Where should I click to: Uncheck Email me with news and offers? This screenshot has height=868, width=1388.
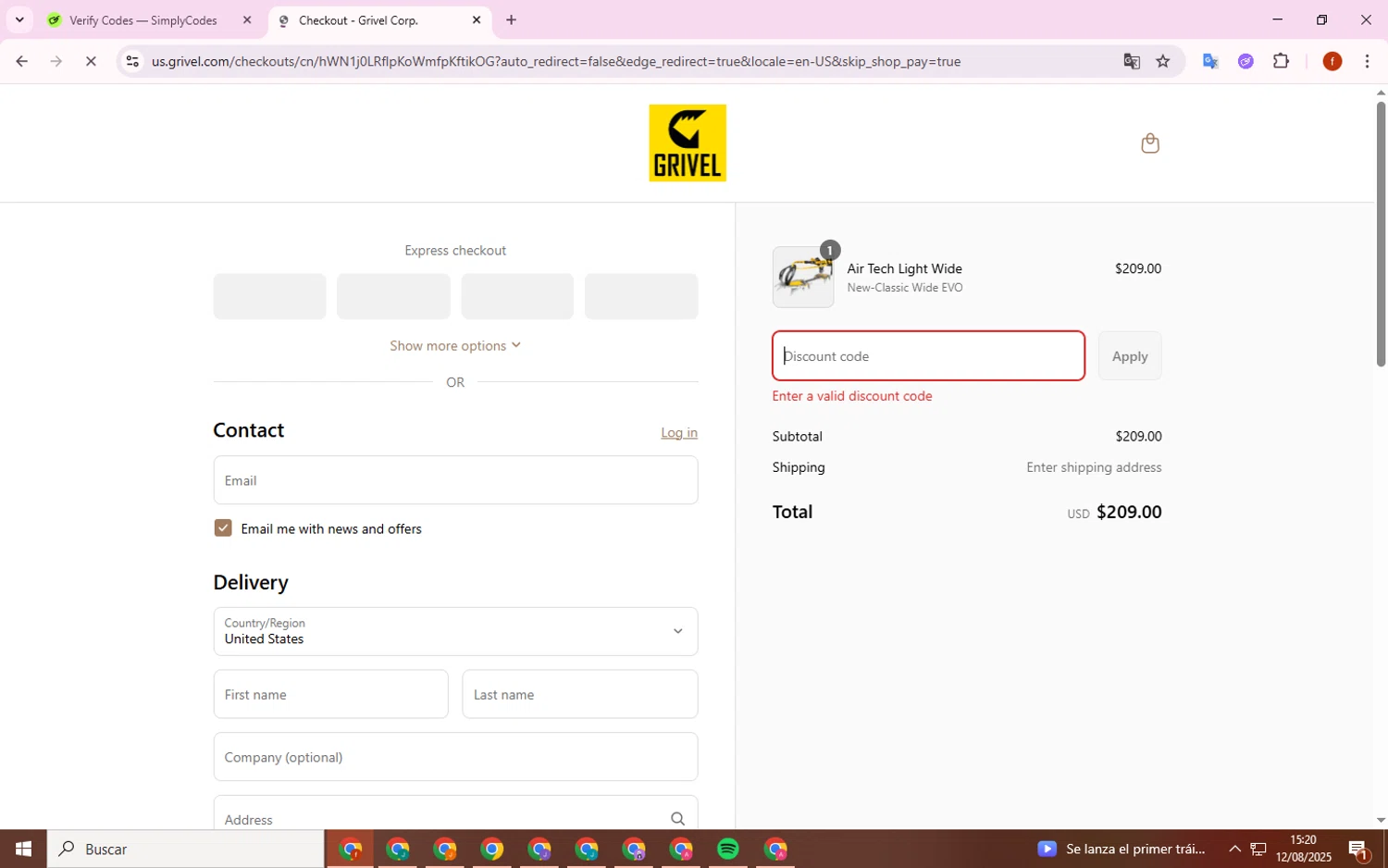pos(223,528)
